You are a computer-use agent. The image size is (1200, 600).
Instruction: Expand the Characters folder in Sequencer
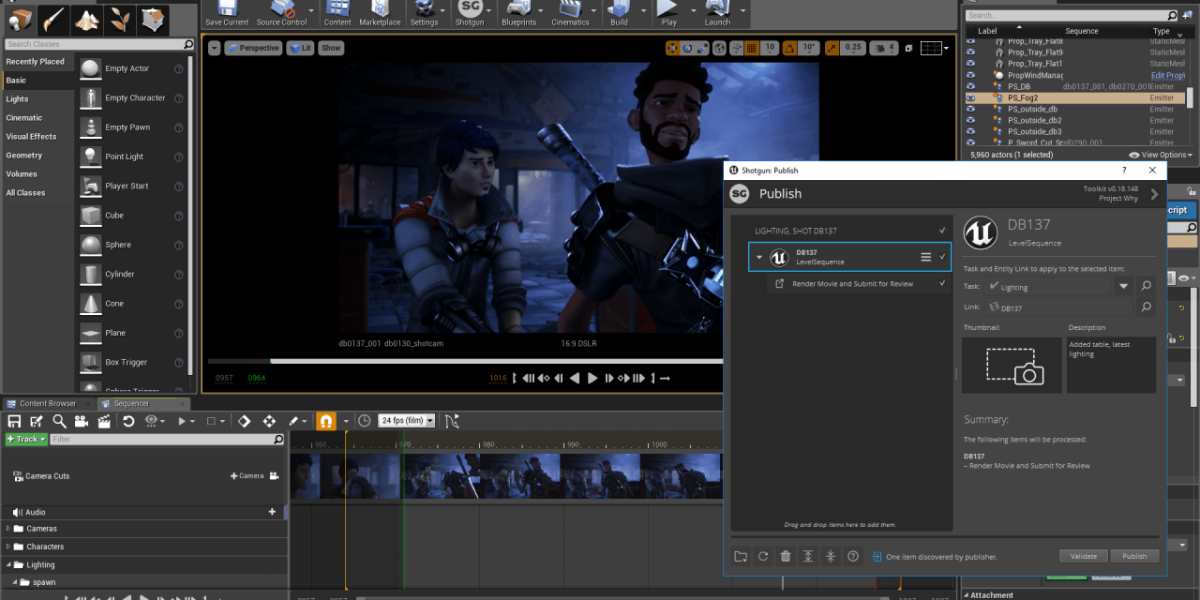tap(8, 547)
